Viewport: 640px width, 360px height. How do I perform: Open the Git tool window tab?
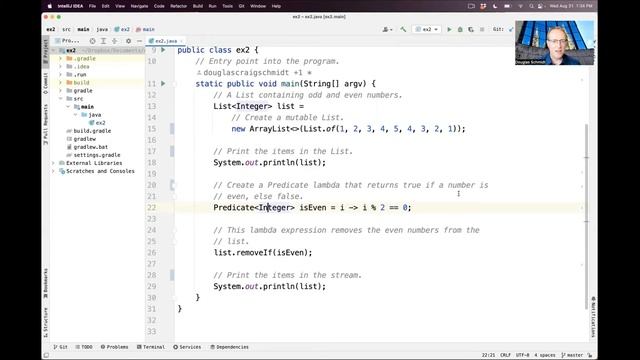point(60,347)
